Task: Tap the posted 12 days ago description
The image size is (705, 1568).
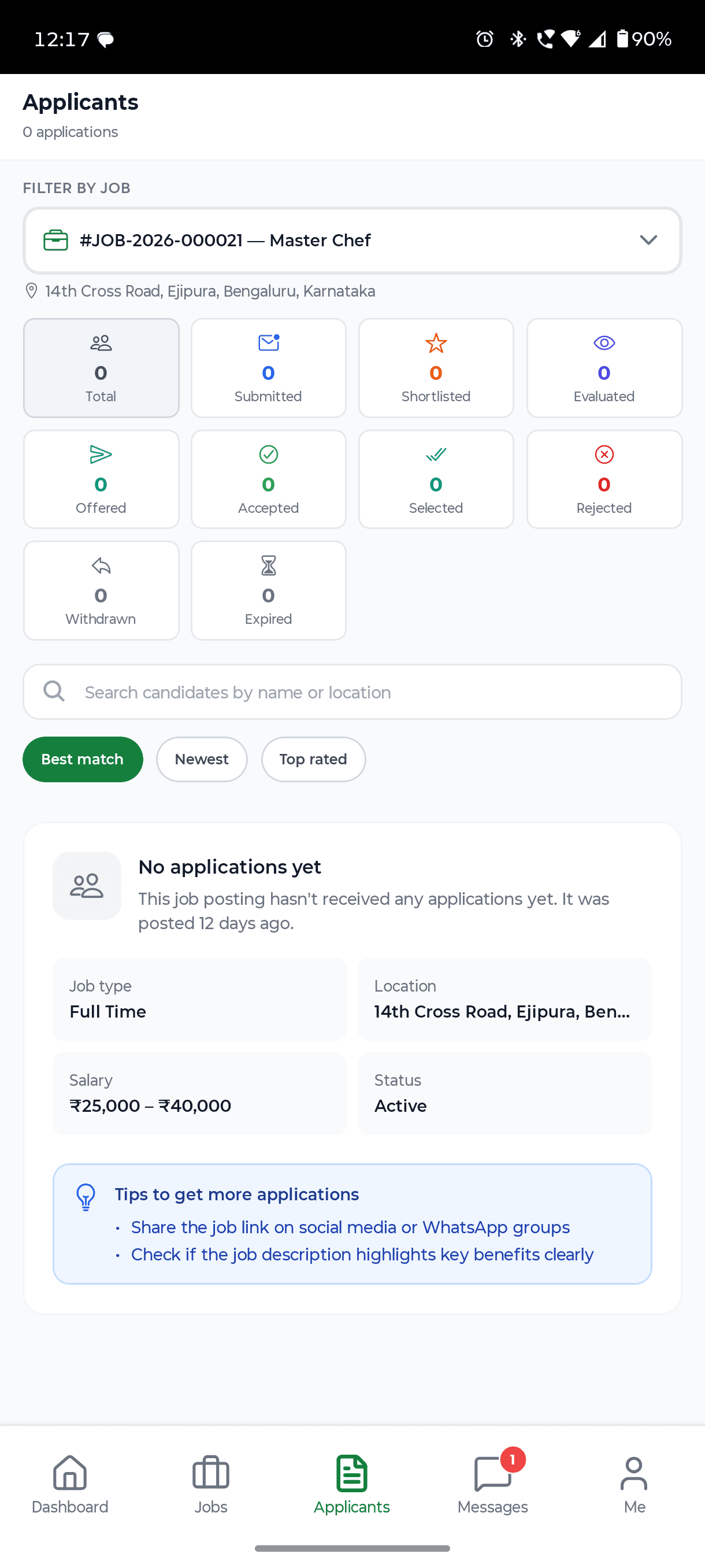Action: tap(373, 911)
